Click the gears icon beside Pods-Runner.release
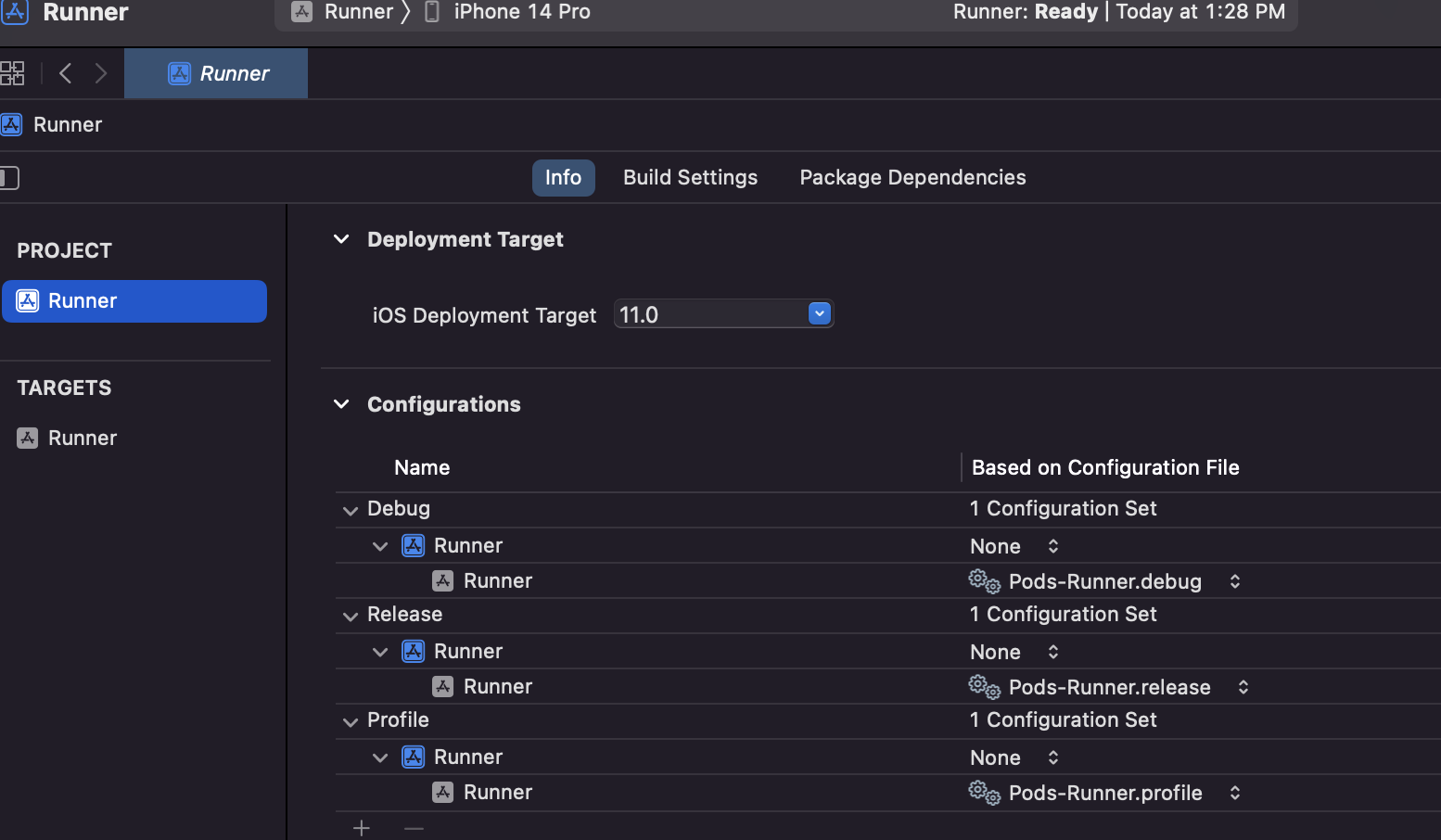 coord(984,687)
